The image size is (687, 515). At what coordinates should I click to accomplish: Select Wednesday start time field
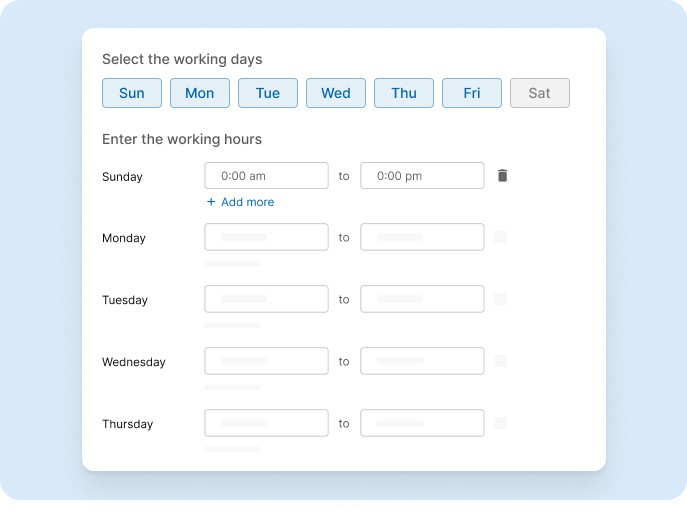click(266, 361)
